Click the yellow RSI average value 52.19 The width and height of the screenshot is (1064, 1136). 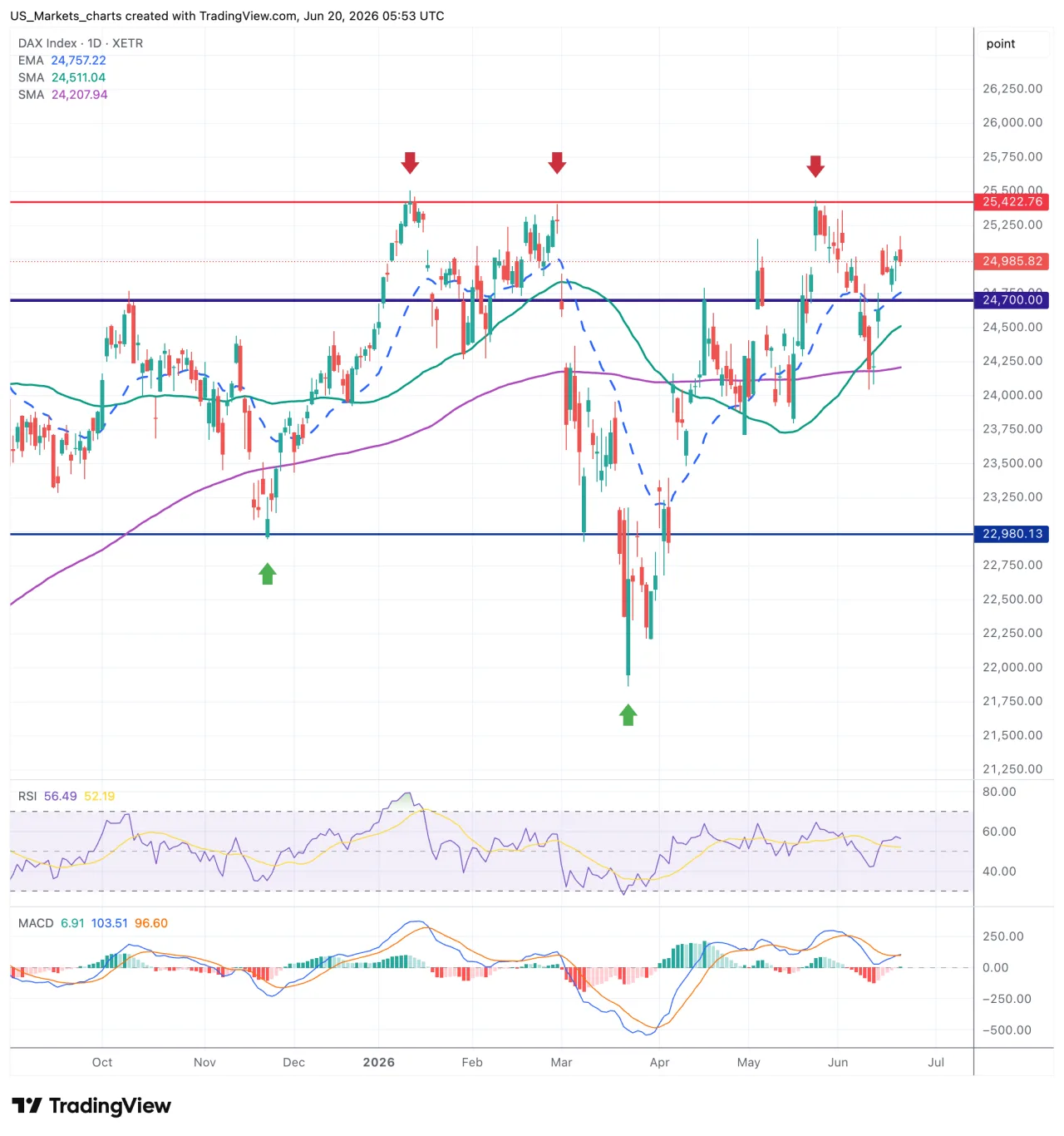[x=100, y=796]
